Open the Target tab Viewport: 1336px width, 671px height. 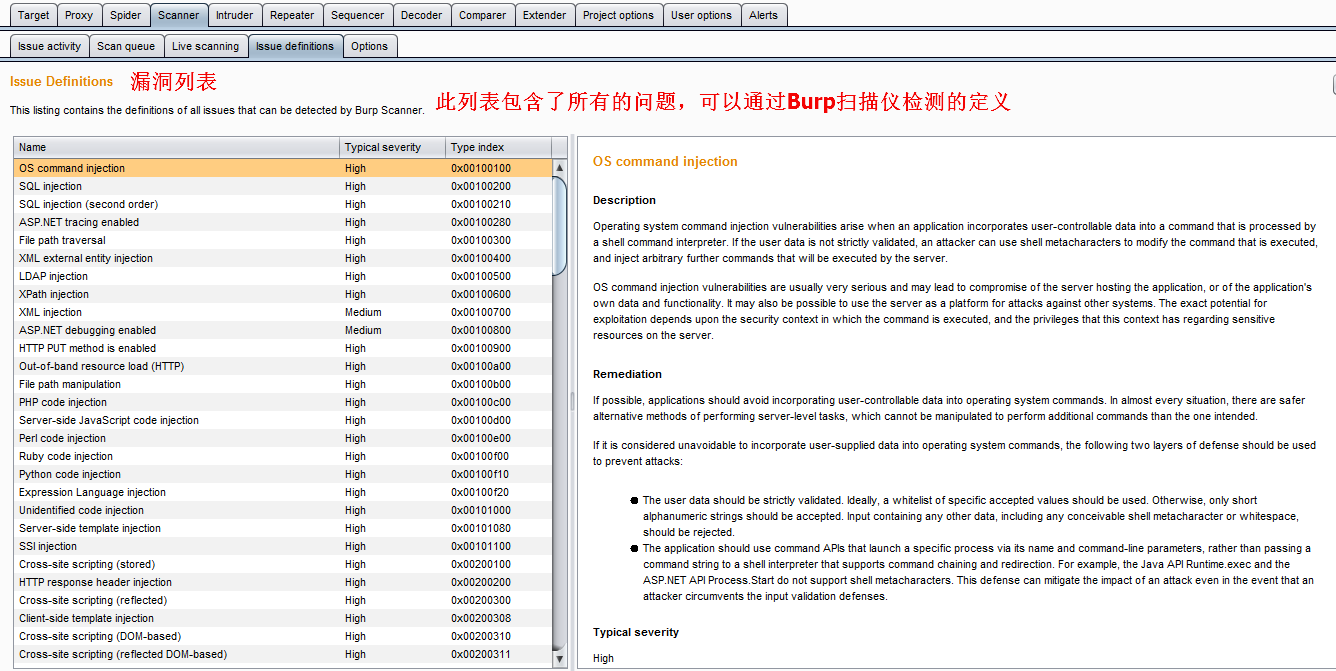coord(33,15)
